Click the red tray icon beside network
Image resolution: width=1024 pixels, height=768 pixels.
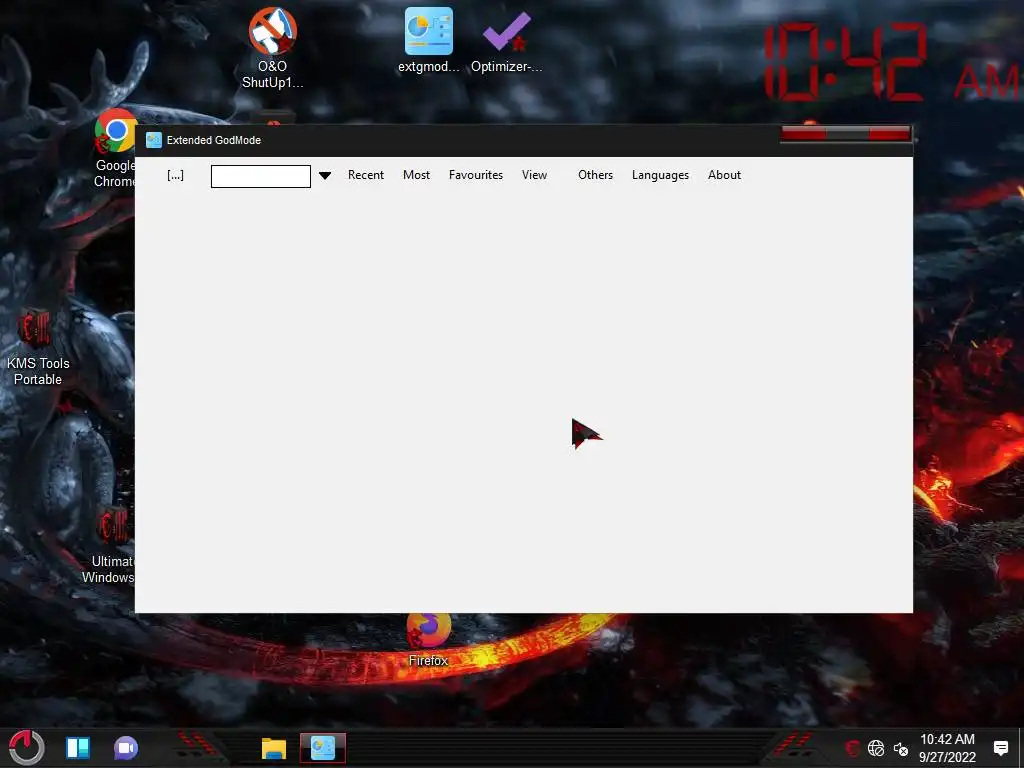(x=852, y=748)
